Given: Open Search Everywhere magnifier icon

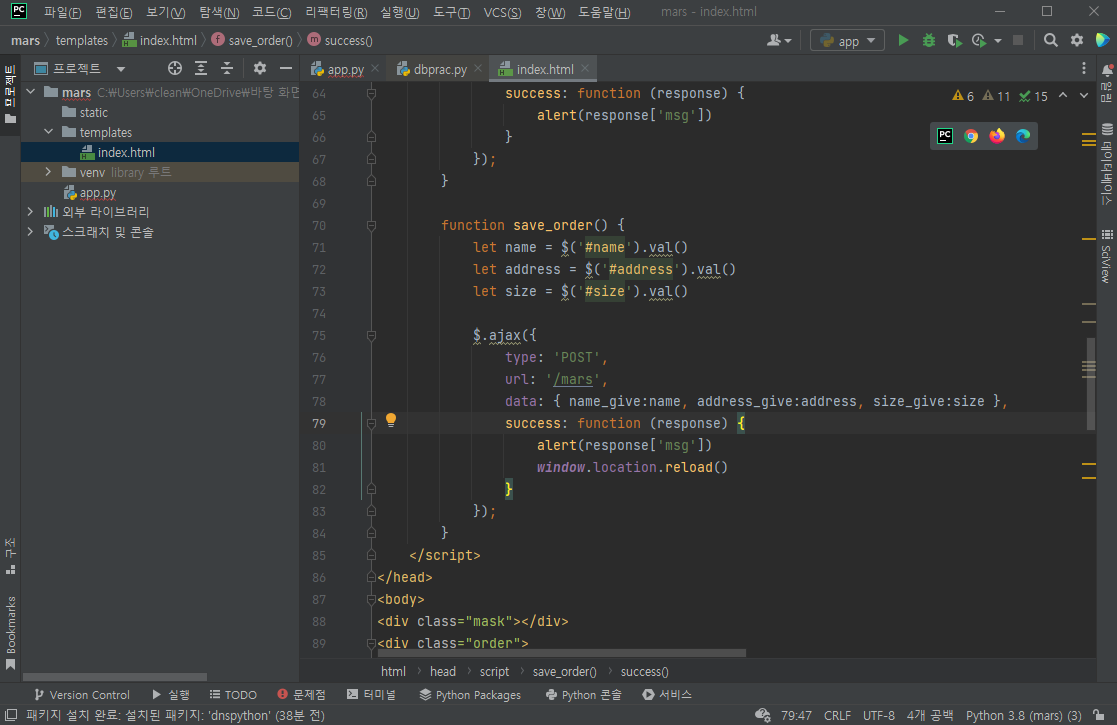Looking at the screenshot, I should coord(1051,41).
